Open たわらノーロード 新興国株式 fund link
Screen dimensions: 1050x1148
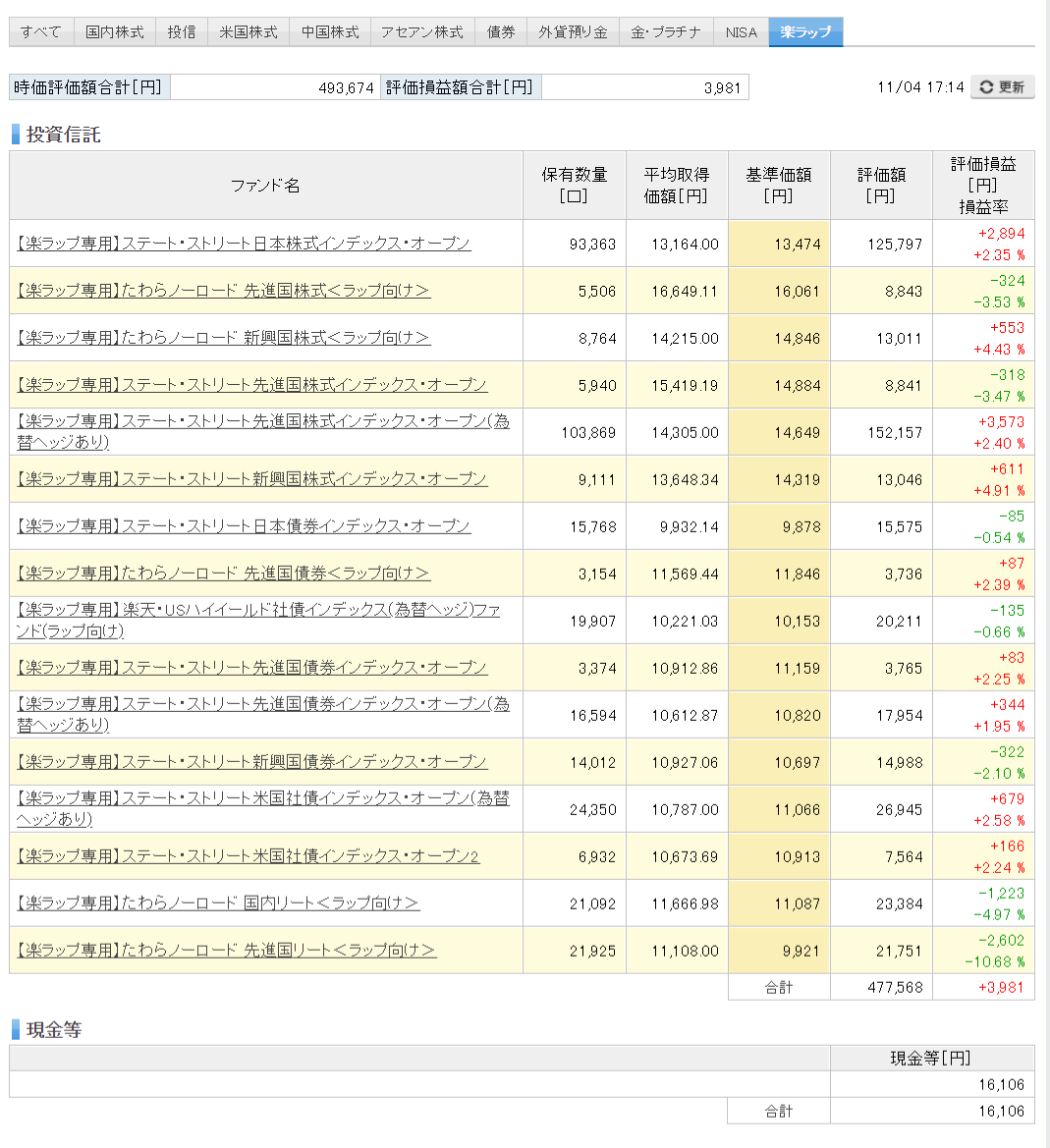point(223,338)
